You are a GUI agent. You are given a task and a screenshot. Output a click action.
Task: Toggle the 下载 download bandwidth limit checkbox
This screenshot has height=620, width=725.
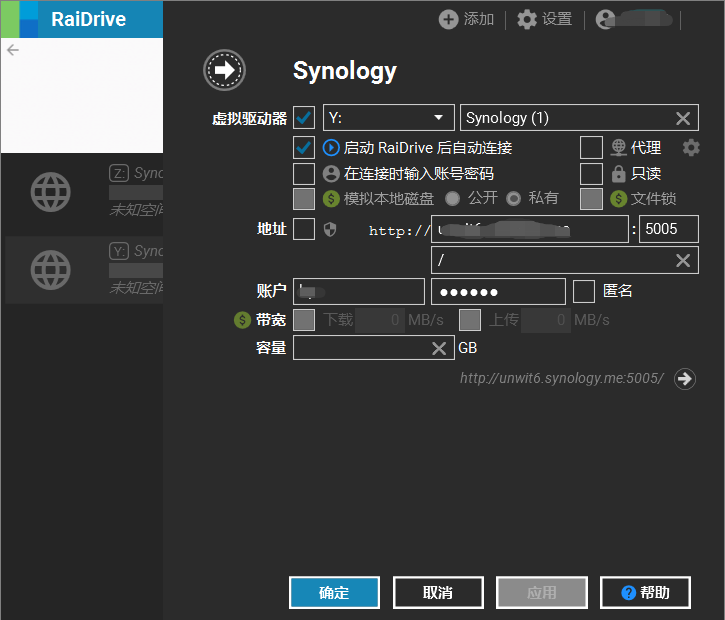pyautogui.click(x=304, y=320)
